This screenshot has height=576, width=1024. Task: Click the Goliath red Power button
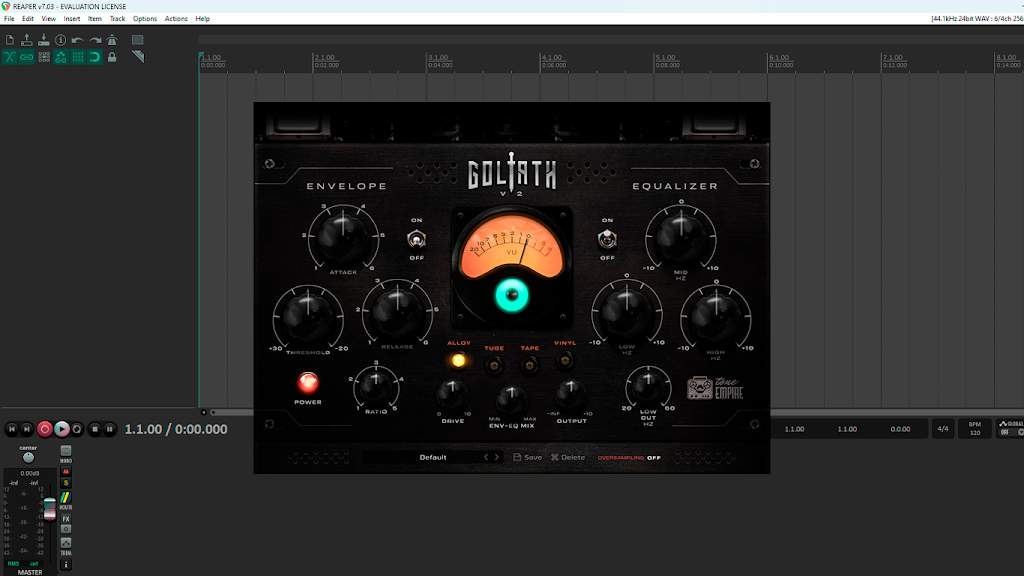coord(308,383)
